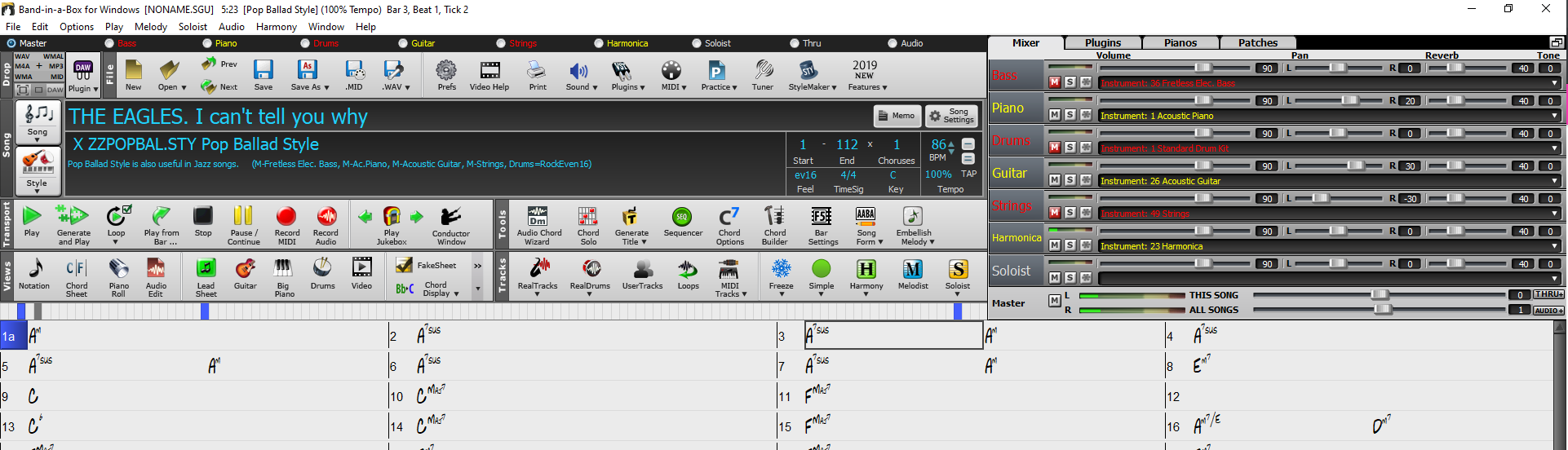Click the Stop transport button
This screenshot has width=1568, height=450.
coord(203,221)
